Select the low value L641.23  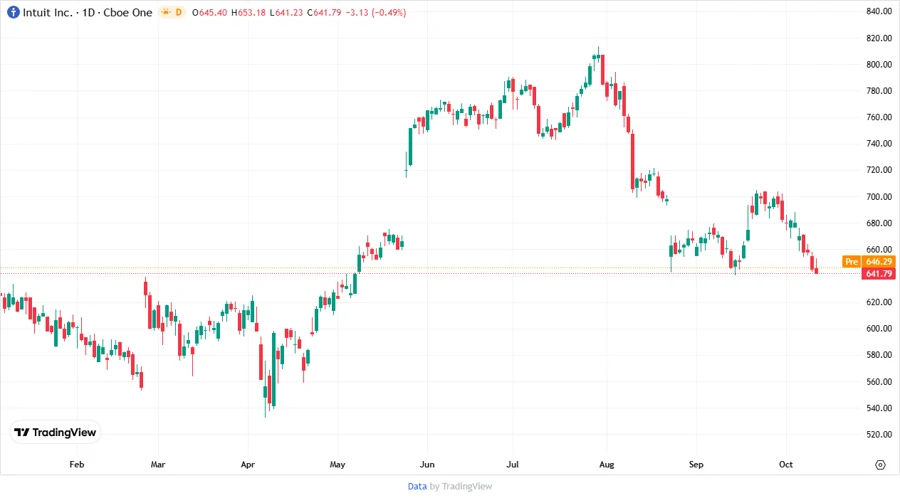(286, 13)
